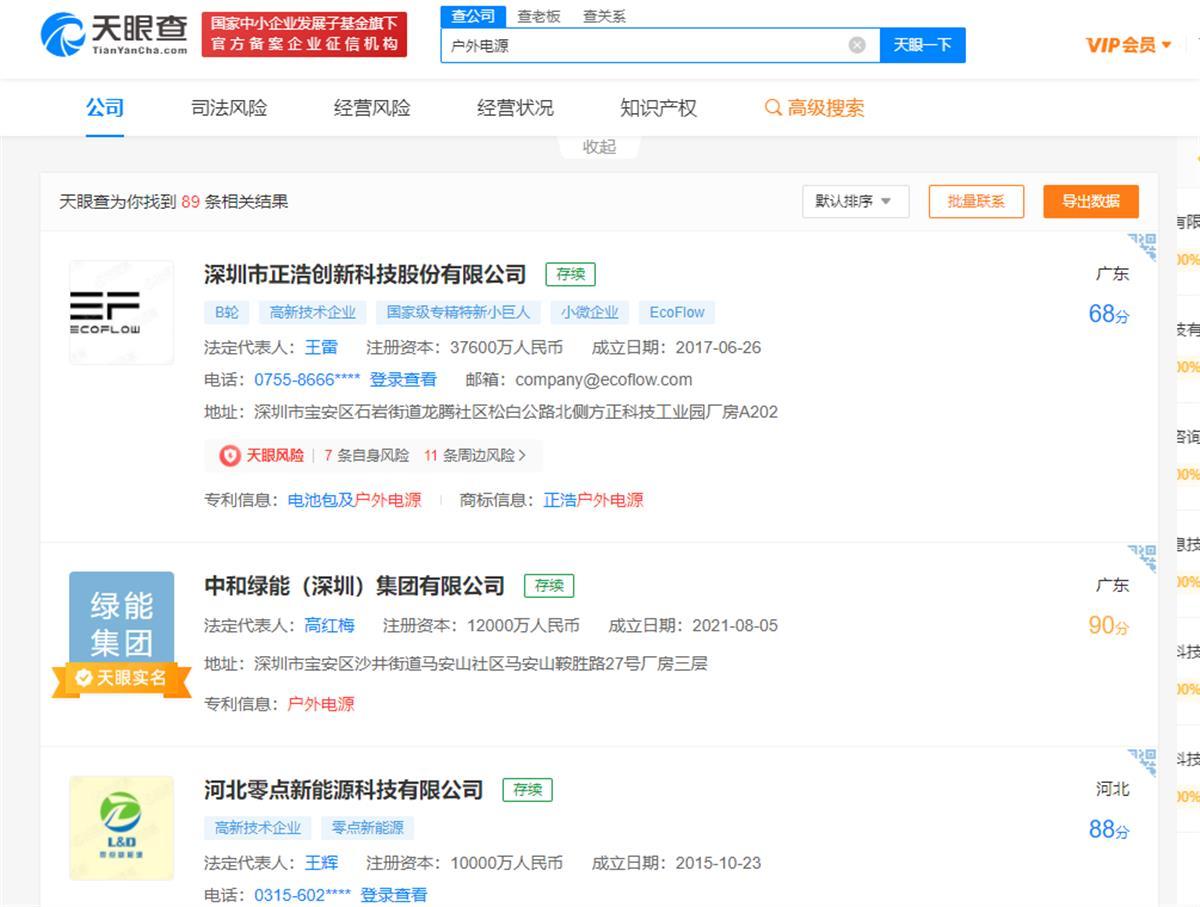Viewport: 1200px width, 907px height.
Task: Open the 司法风险 tab
Action: [229, 108]
